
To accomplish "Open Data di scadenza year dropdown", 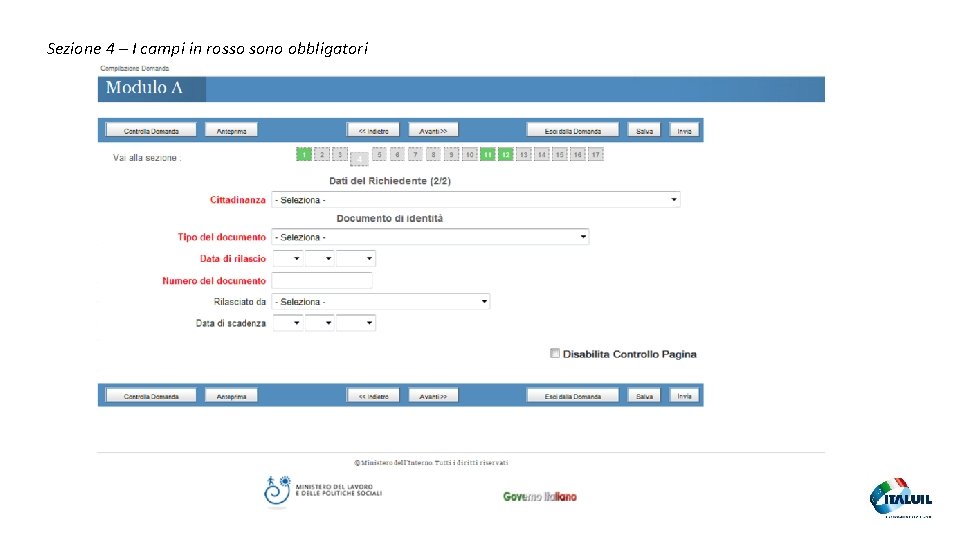I will (356, 323).
